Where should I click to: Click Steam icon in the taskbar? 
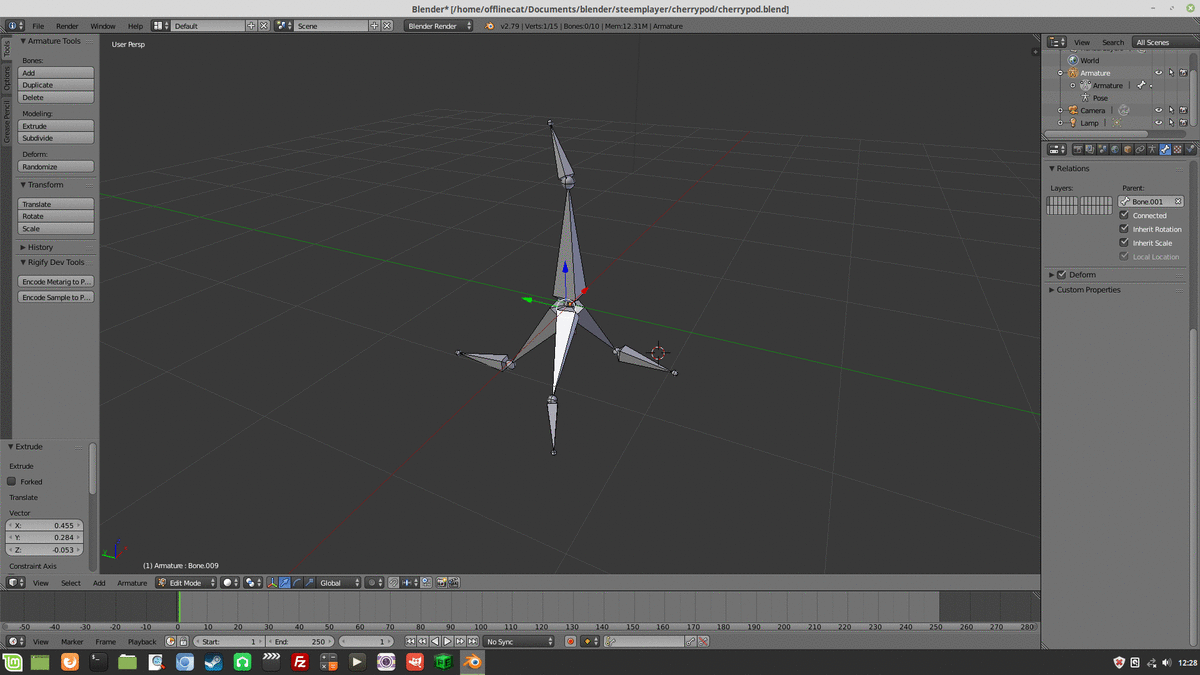click(213, 662)
